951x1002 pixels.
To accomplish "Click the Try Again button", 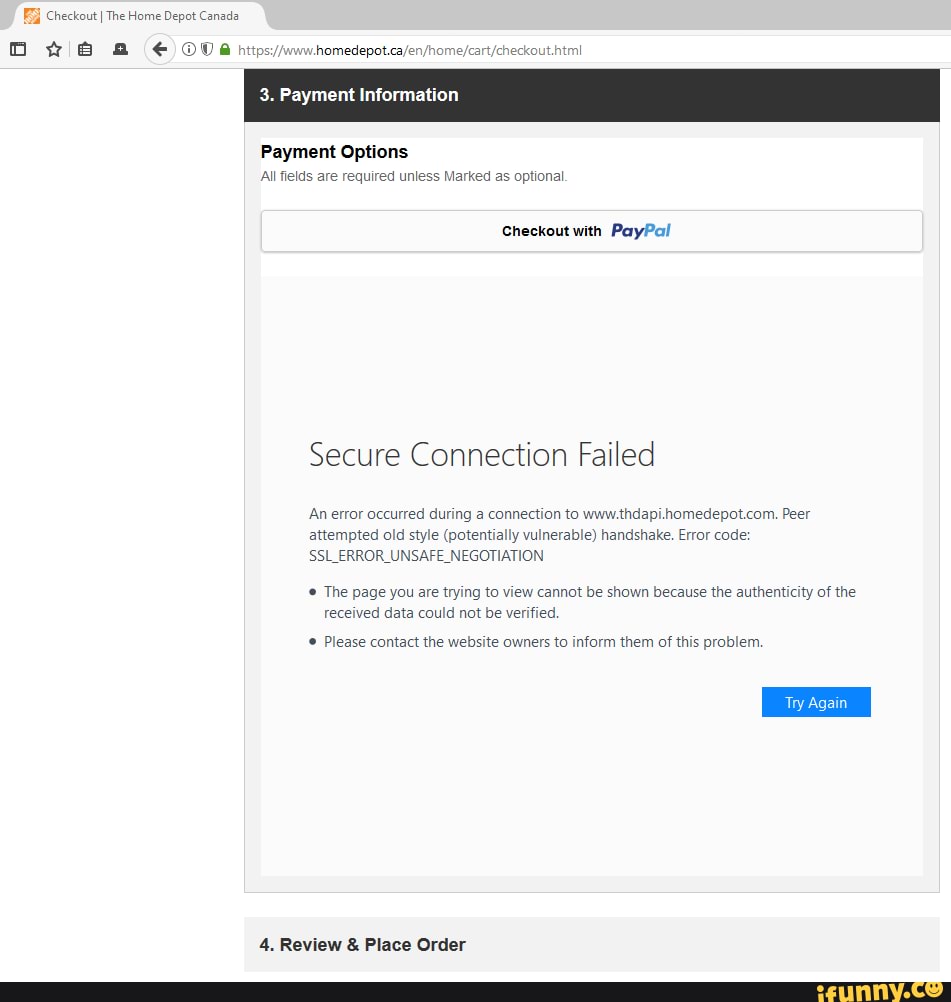I will (x=816, y=702).
